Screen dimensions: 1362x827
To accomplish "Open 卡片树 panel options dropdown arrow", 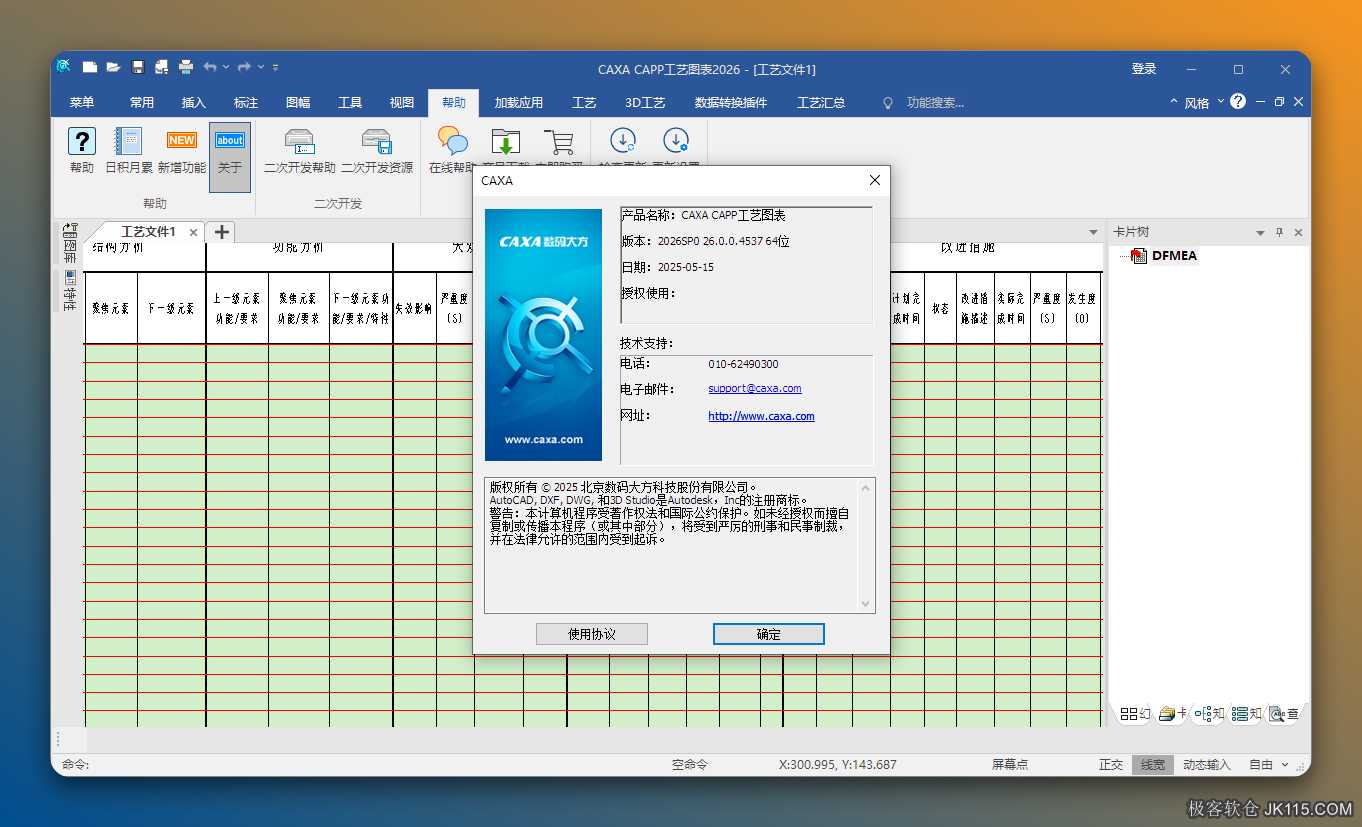I will tap(1260, 233).
